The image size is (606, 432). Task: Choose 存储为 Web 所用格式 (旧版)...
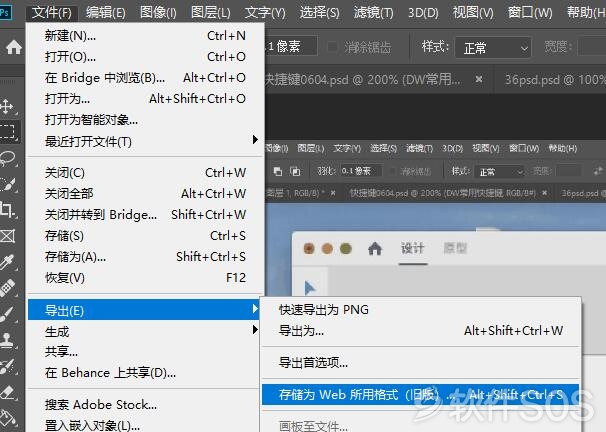tap(420, 395)
